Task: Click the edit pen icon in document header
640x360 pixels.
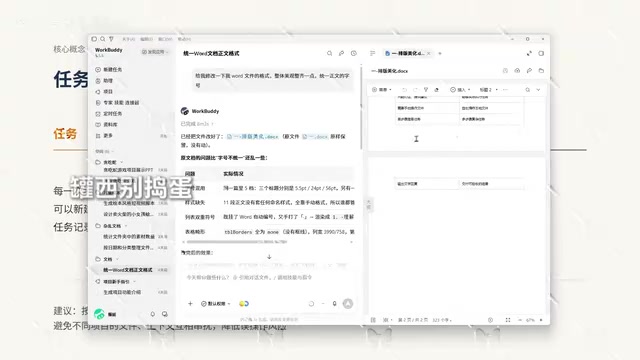Action: 529,71
